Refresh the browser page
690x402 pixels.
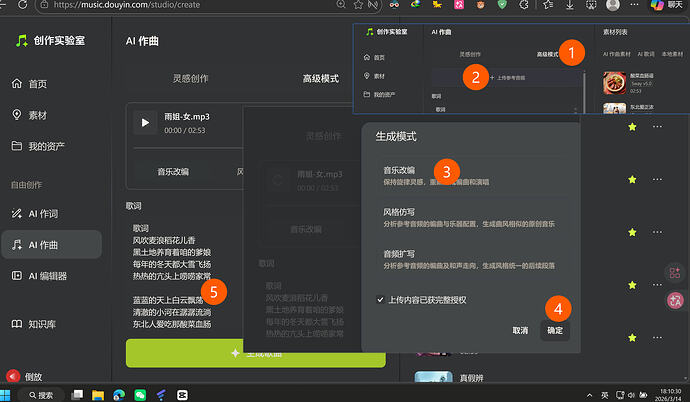point(22,5)
